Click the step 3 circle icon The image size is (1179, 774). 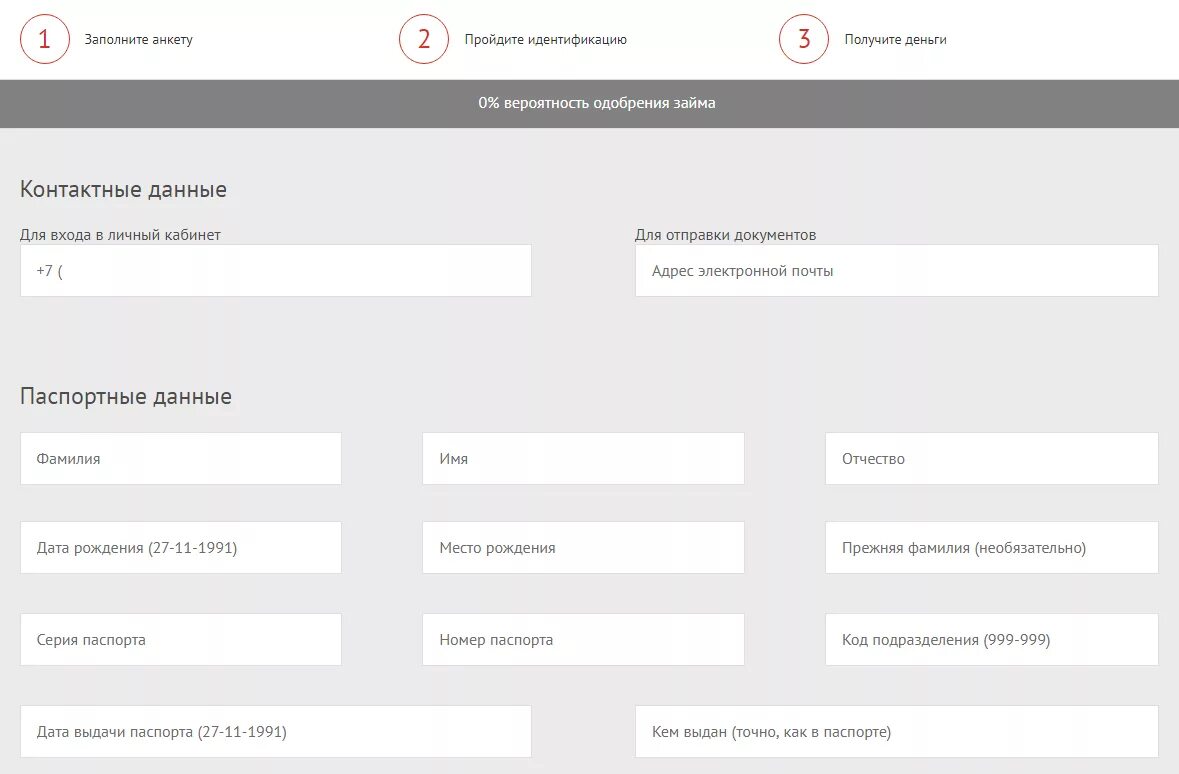tap(804, 39)
